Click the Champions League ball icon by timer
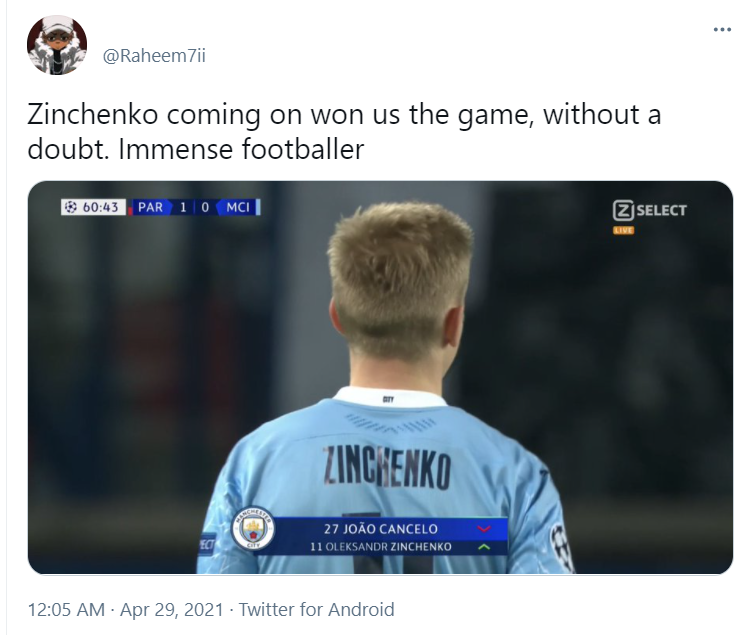Viewport: 753px width, 635px height. coord(71,207)
